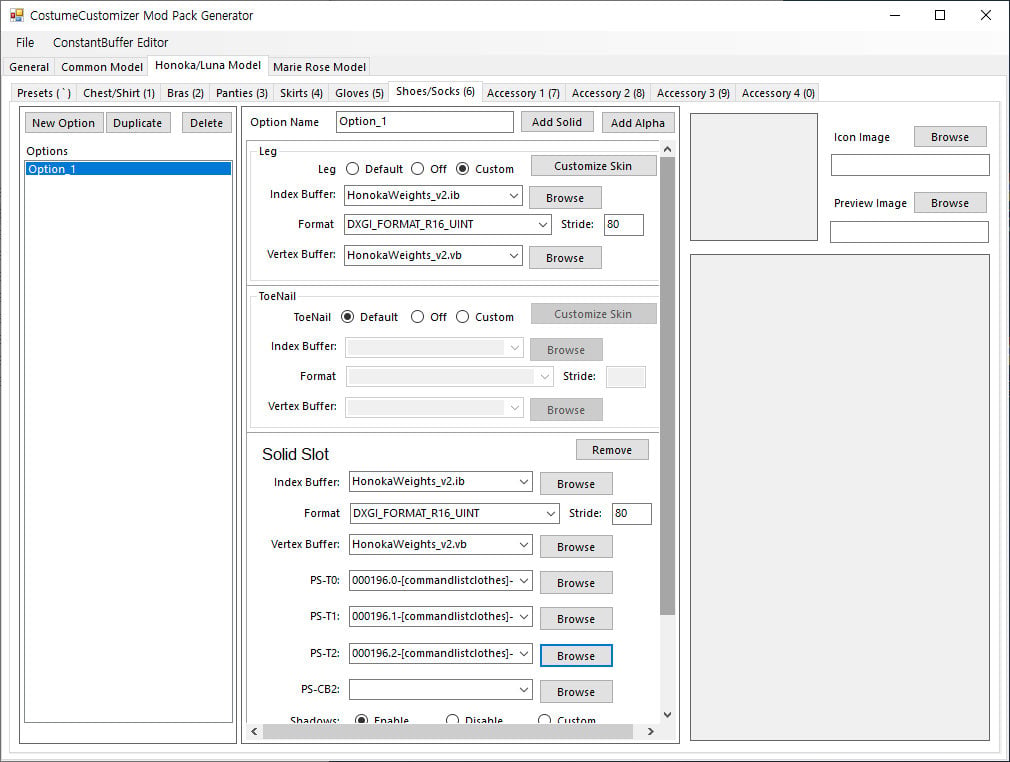Screen dimensions: 1010x762
Task: Switch to Marie Rose Model tab
Action: [319, 67]
